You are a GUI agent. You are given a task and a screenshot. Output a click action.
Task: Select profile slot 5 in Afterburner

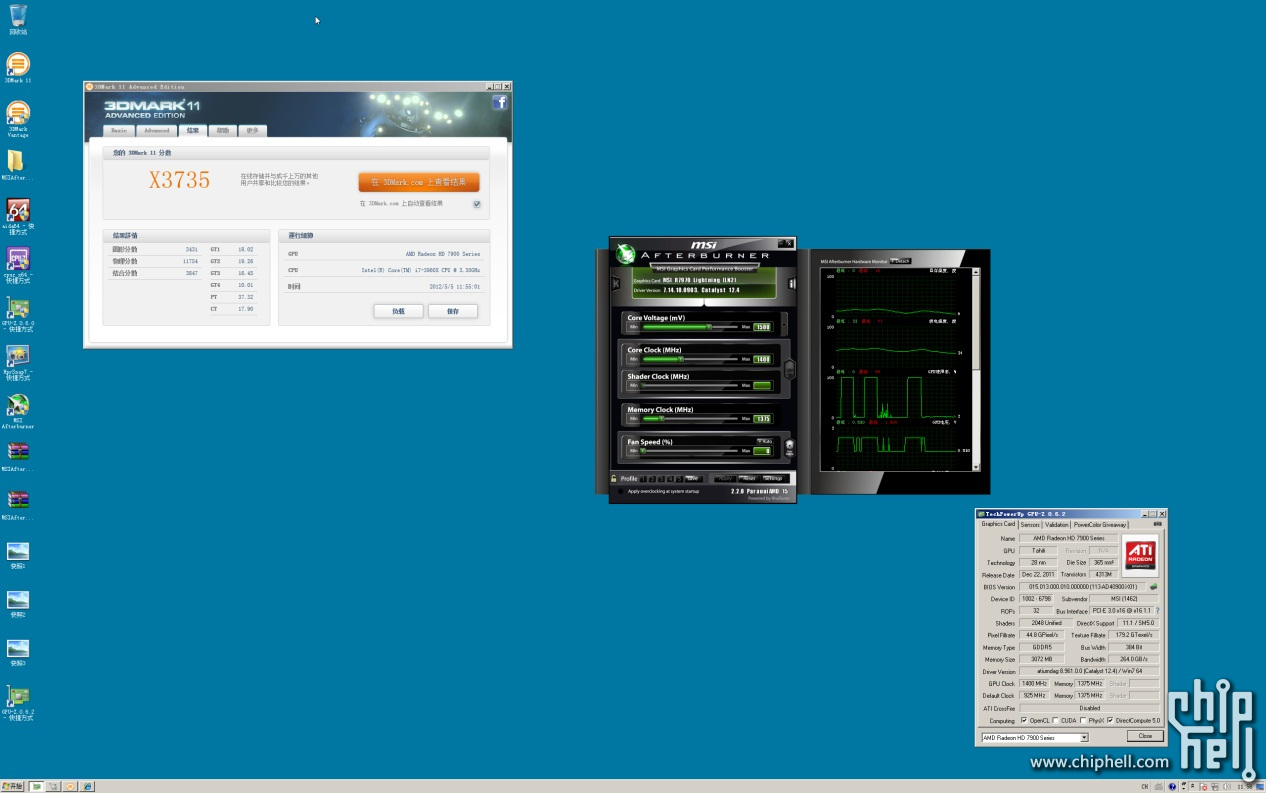679,479
